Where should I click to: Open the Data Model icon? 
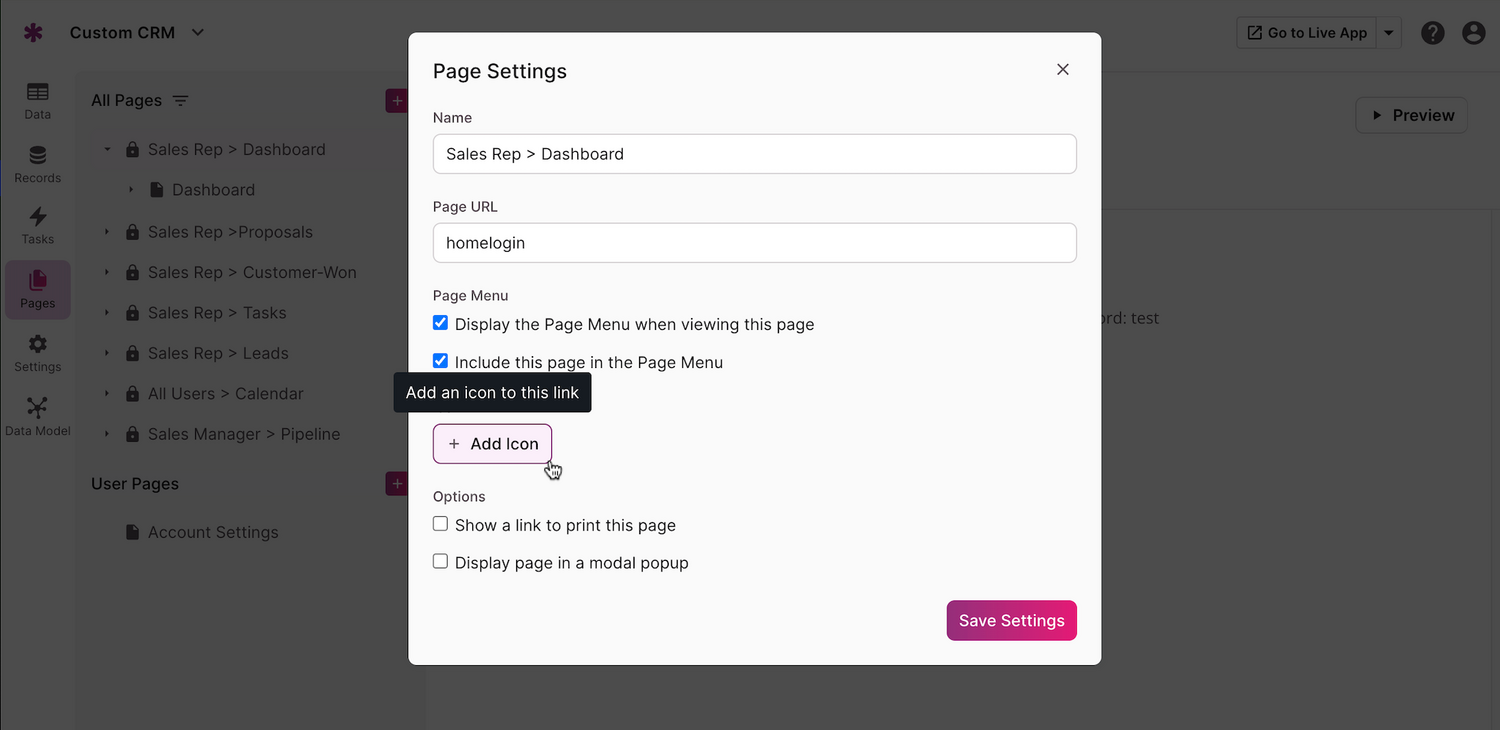tap(37, 416)
